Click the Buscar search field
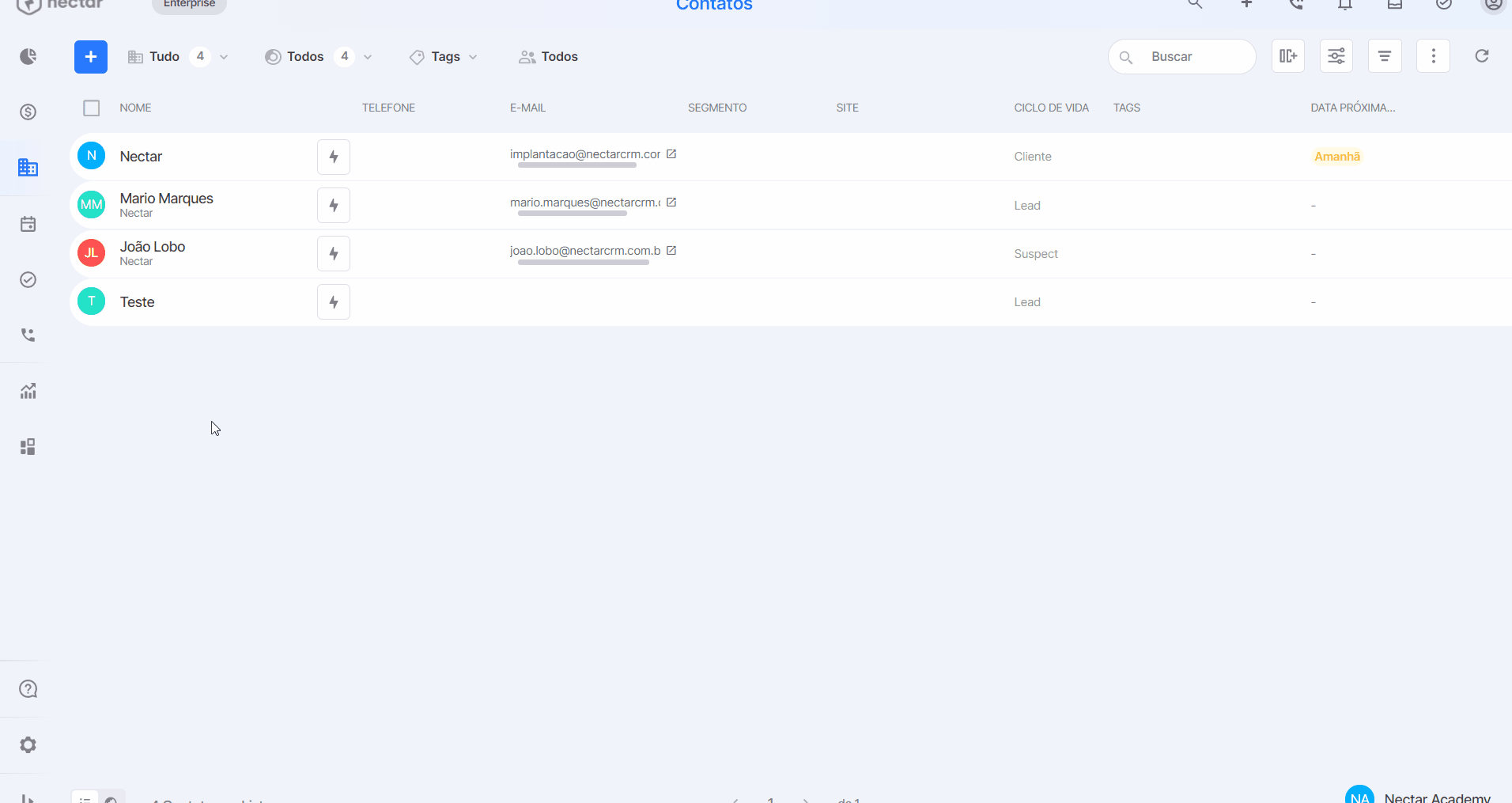The width and height of the screenshot is (1512, 803). coord(1182,57)
